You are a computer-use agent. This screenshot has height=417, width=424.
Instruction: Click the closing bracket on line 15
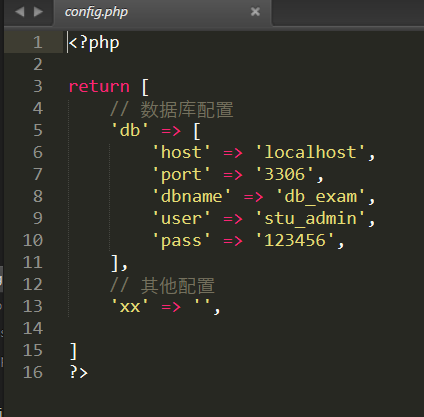(74, 351)
